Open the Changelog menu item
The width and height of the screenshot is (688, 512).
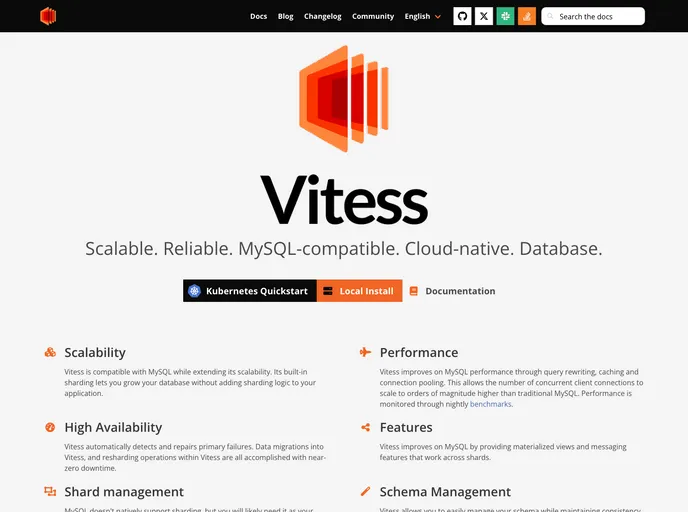point(322,16)
